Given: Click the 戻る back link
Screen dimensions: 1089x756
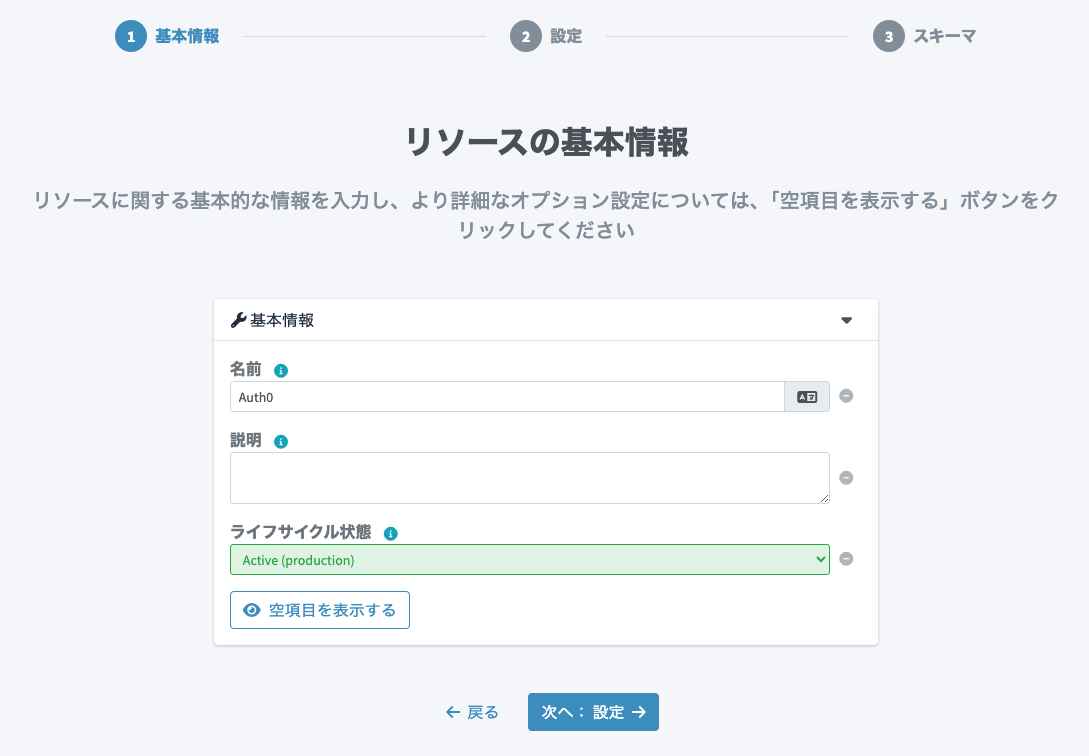Looking at the screenshot, I should pyautogui.click(x=472, y=712).
